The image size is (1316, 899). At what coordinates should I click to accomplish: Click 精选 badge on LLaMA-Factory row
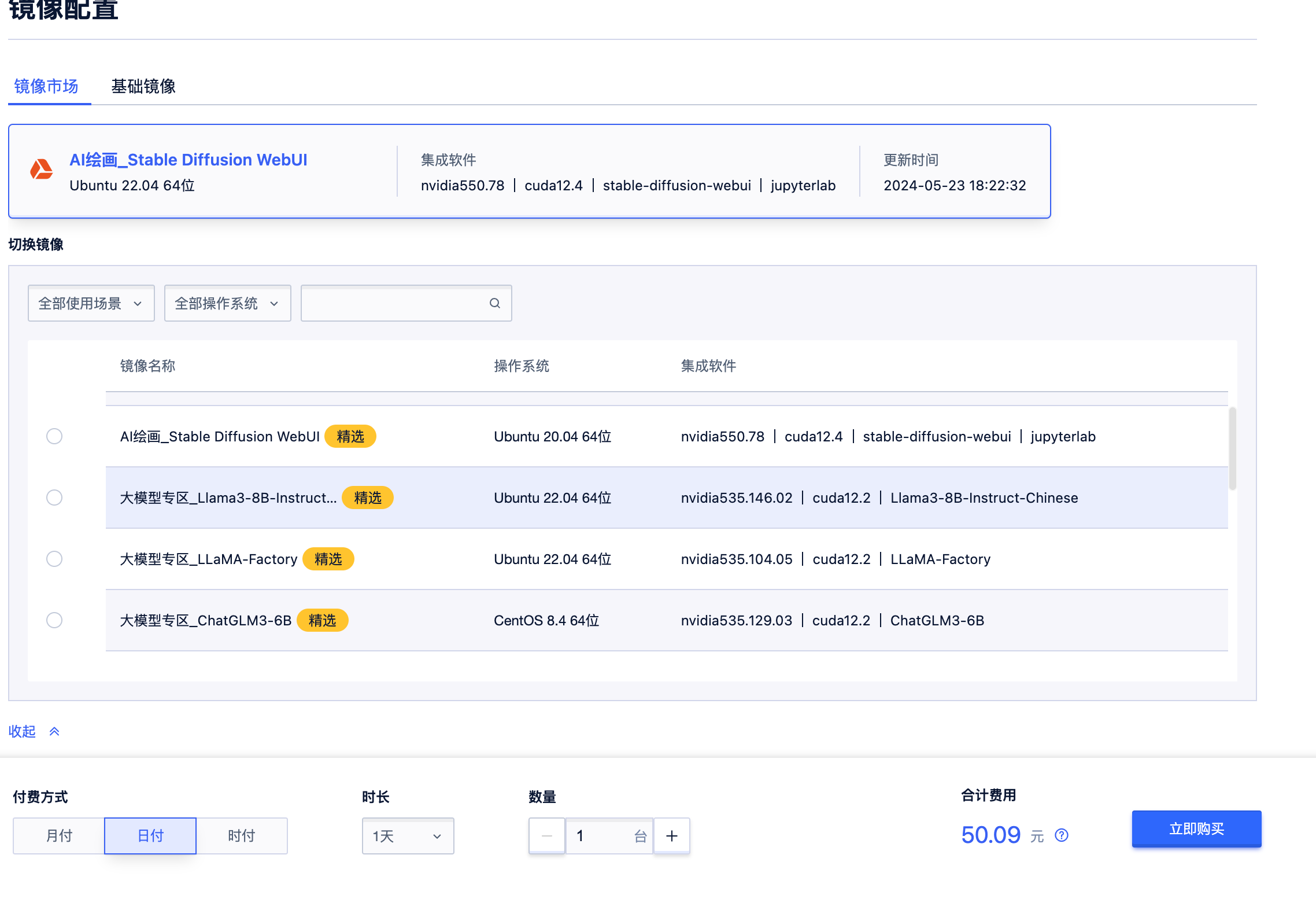point(328,559)
